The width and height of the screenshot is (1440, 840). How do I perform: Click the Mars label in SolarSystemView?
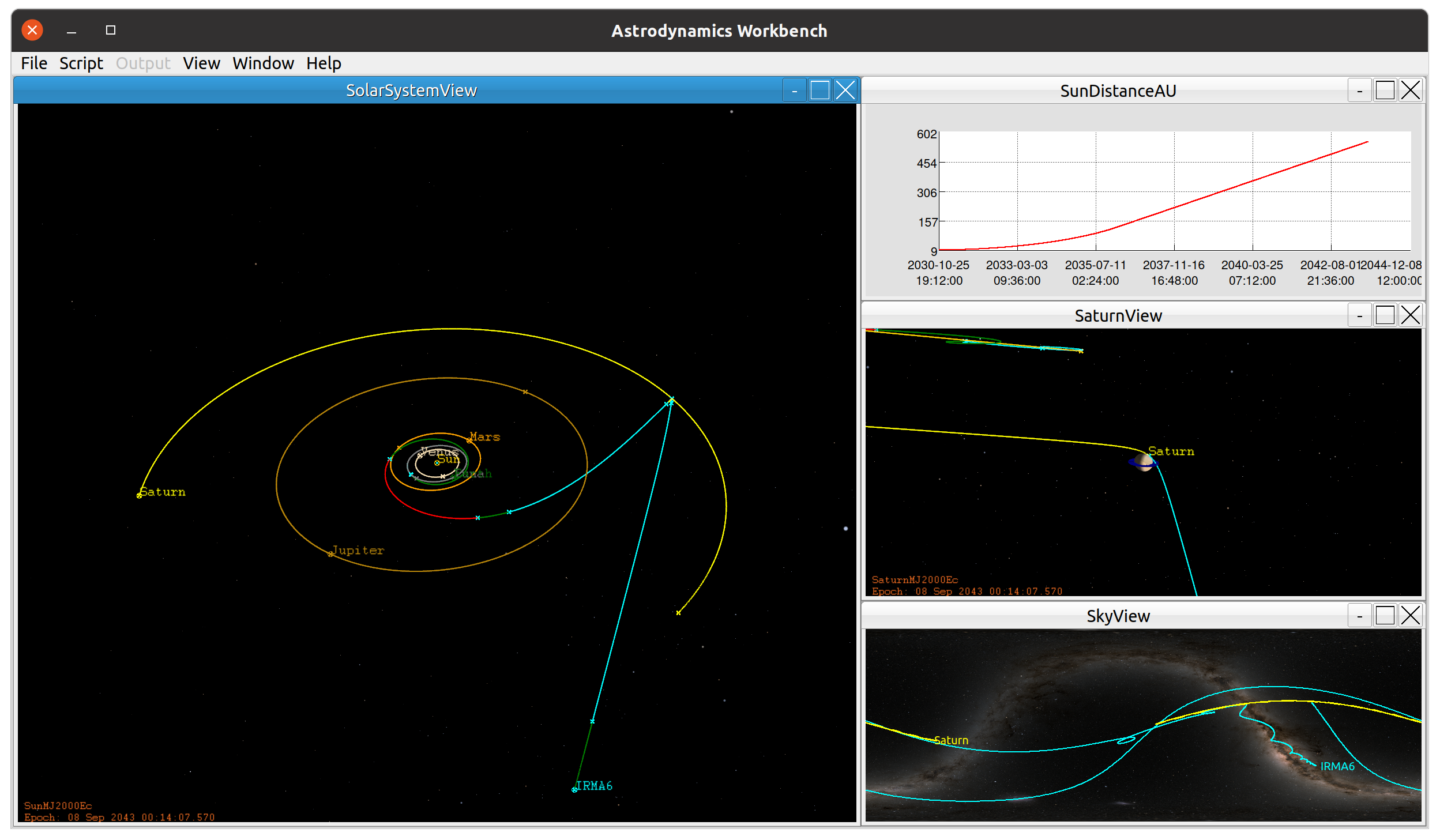click(x=484, y=436)
